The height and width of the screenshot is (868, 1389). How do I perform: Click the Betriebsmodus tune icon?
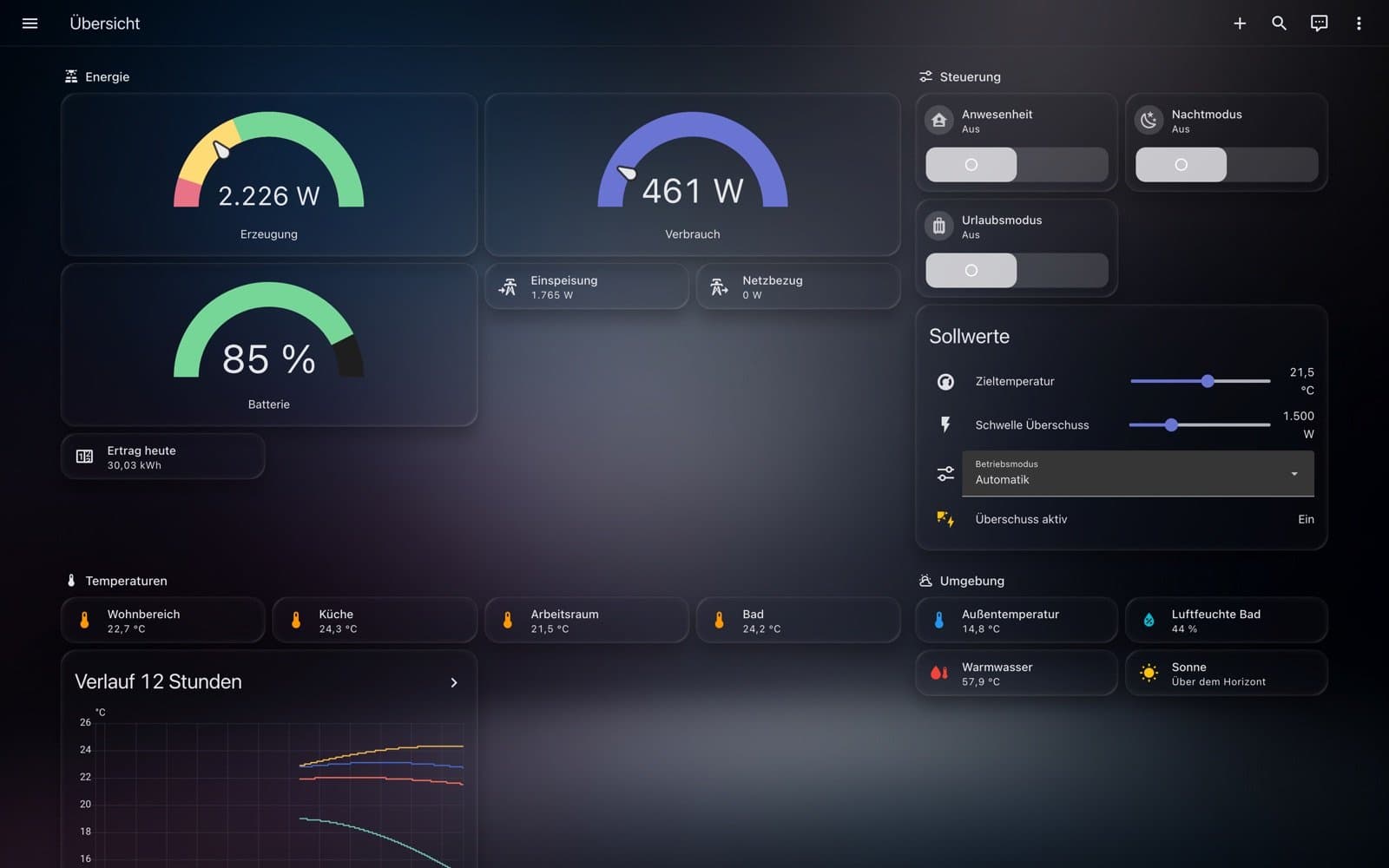click(x=945, y=473)
